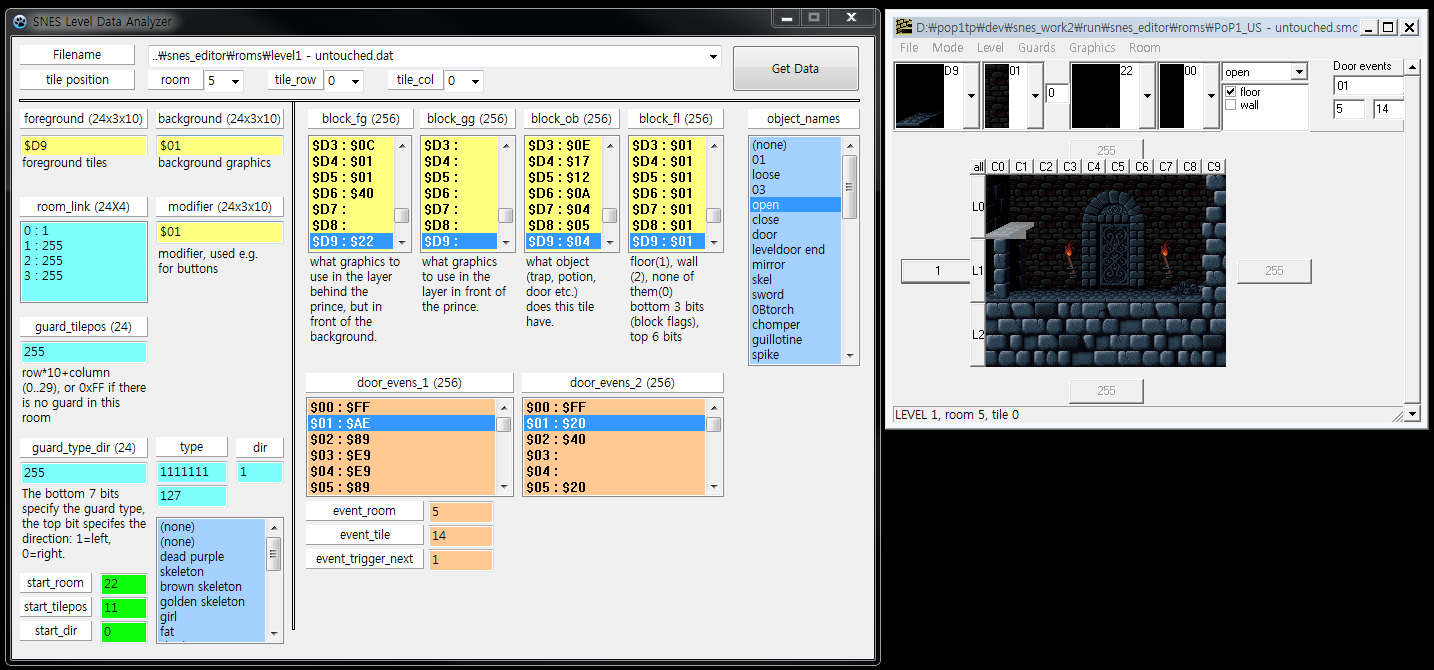Viewport: 1434px width, 670px height.
Task: Open the tile_col dropdown
Action: tap(475, 81)
